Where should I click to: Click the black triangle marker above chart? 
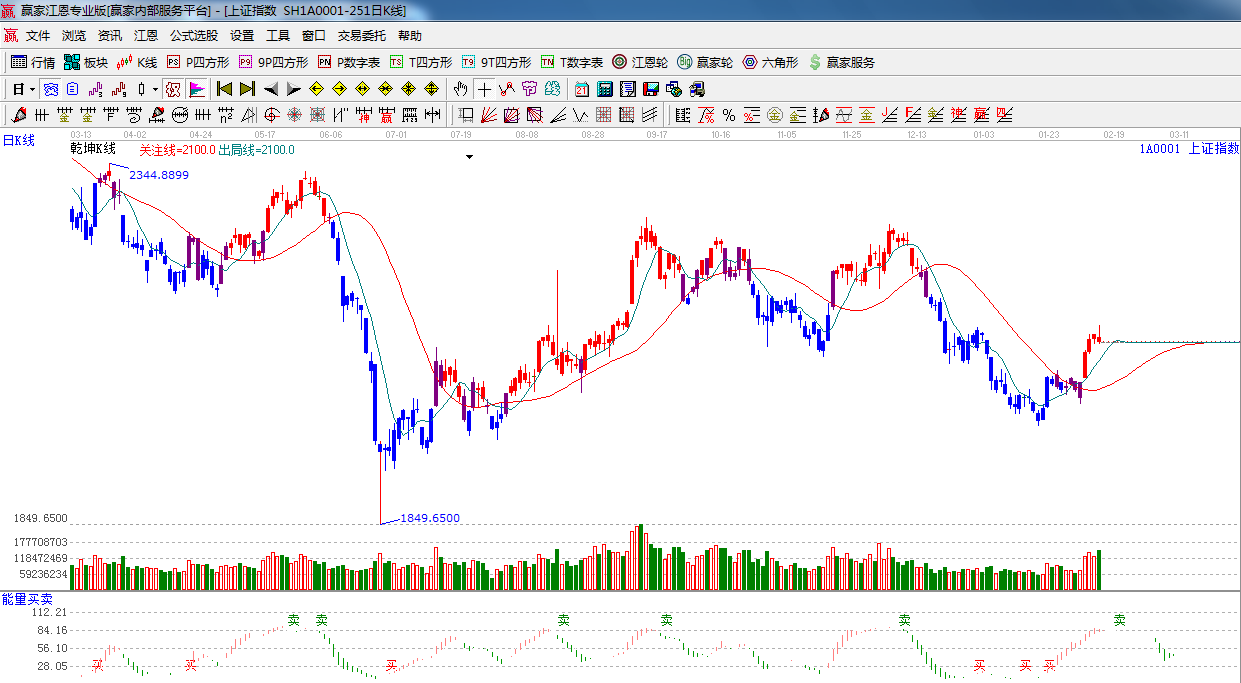[469, 157]
